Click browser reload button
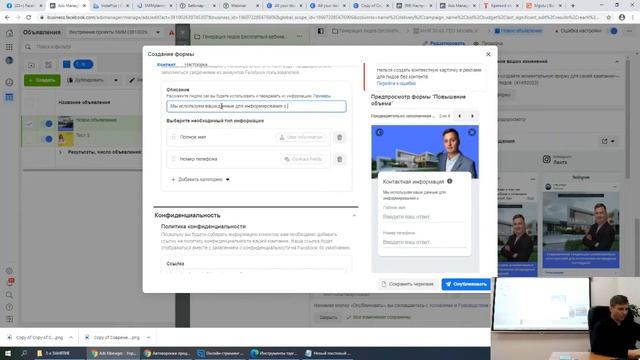Viewport: 640px width, 360px height. coord(29,18)
